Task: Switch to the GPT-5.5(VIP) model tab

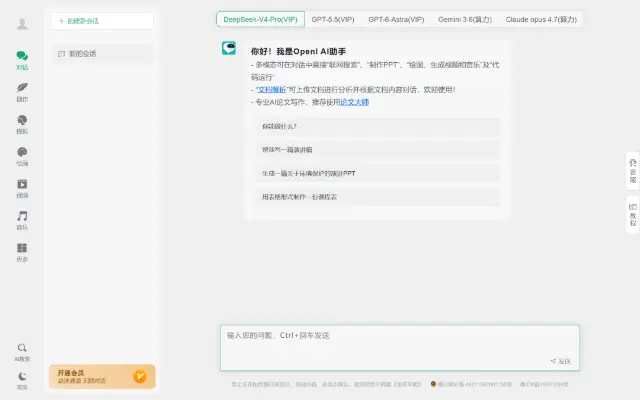Action: coord(333,19)
